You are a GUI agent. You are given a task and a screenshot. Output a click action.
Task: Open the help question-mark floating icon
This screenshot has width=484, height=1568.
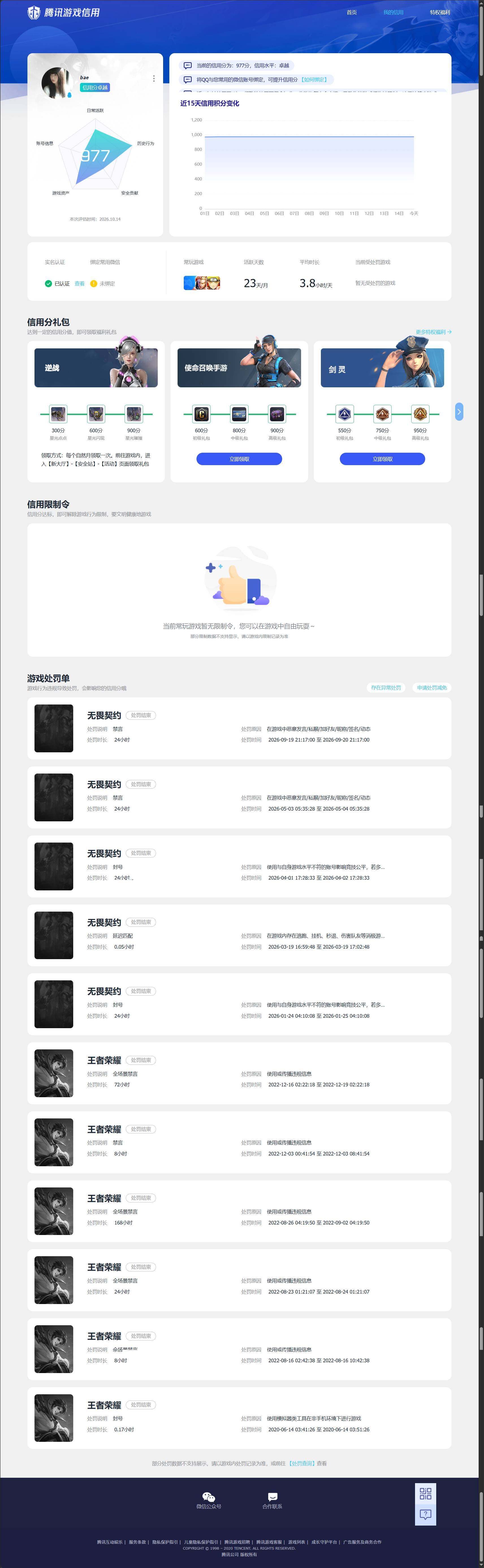click(x=426, y=1514)
